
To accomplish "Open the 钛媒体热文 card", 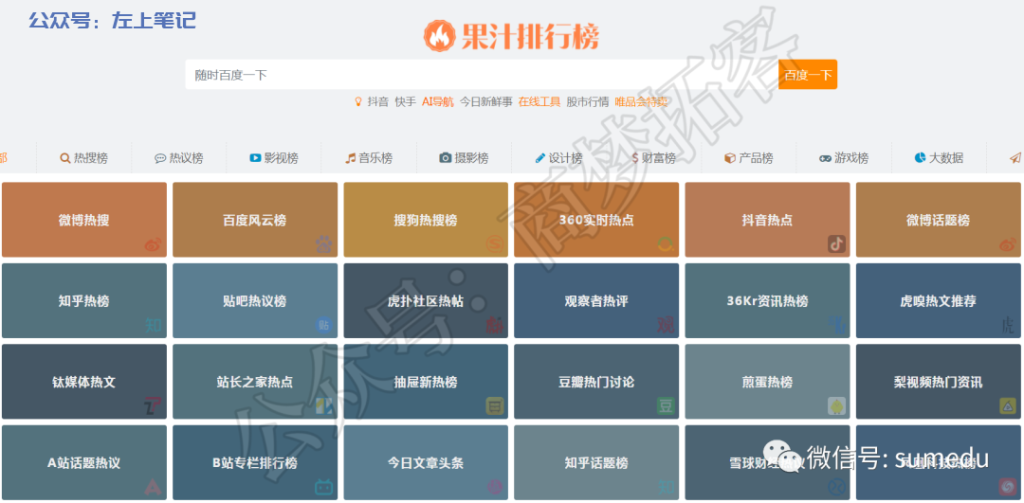I will click(84, 381).
